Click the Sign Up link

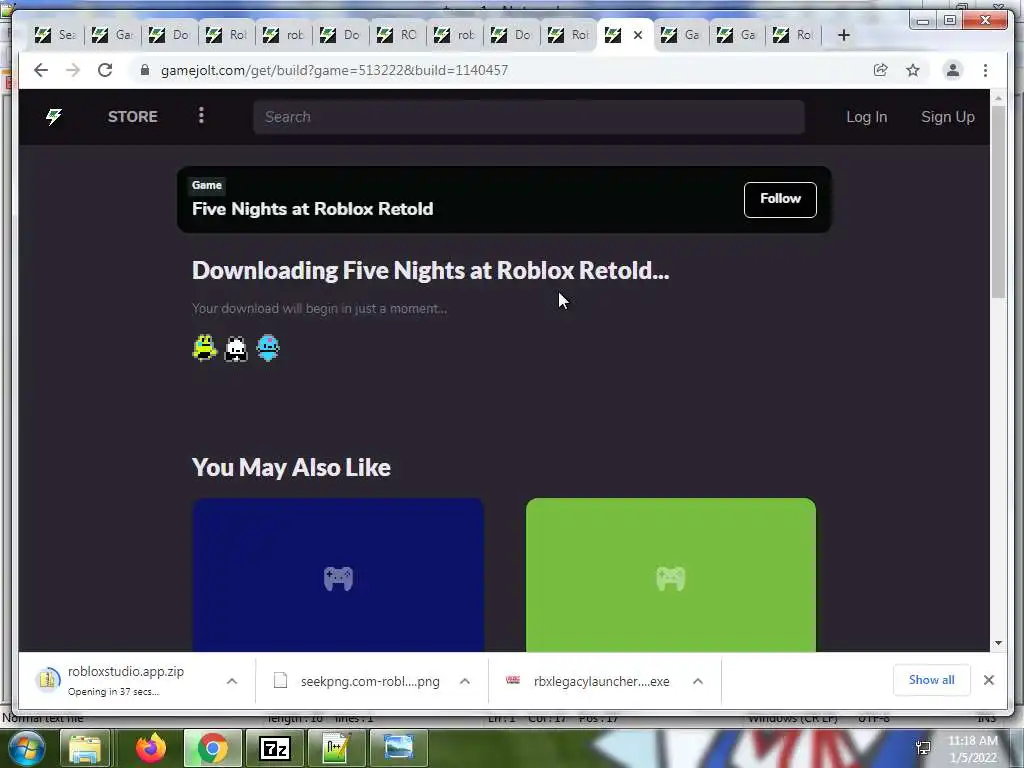pos(948,117)
